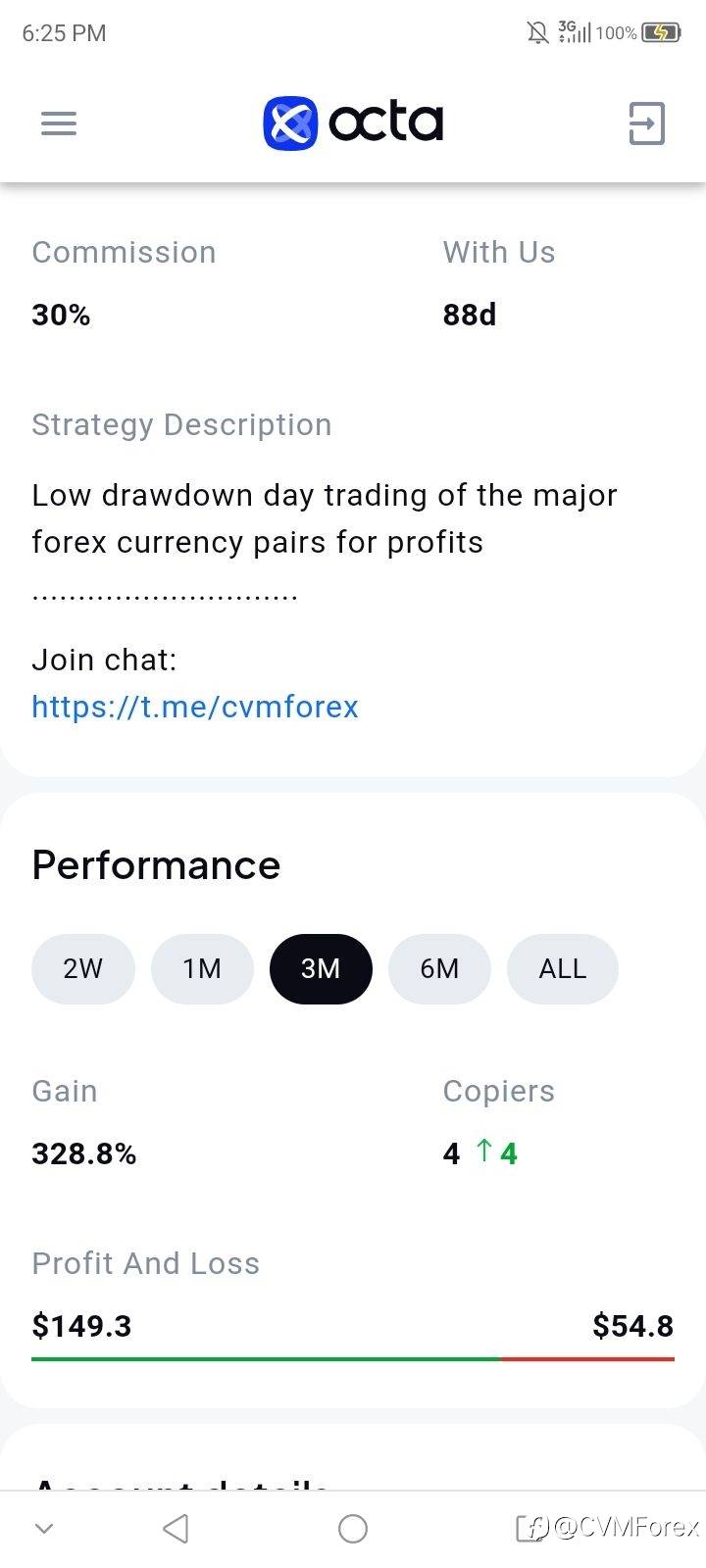Select the 1M performance period
706x1568 pixels.
[x=202, y=969]
